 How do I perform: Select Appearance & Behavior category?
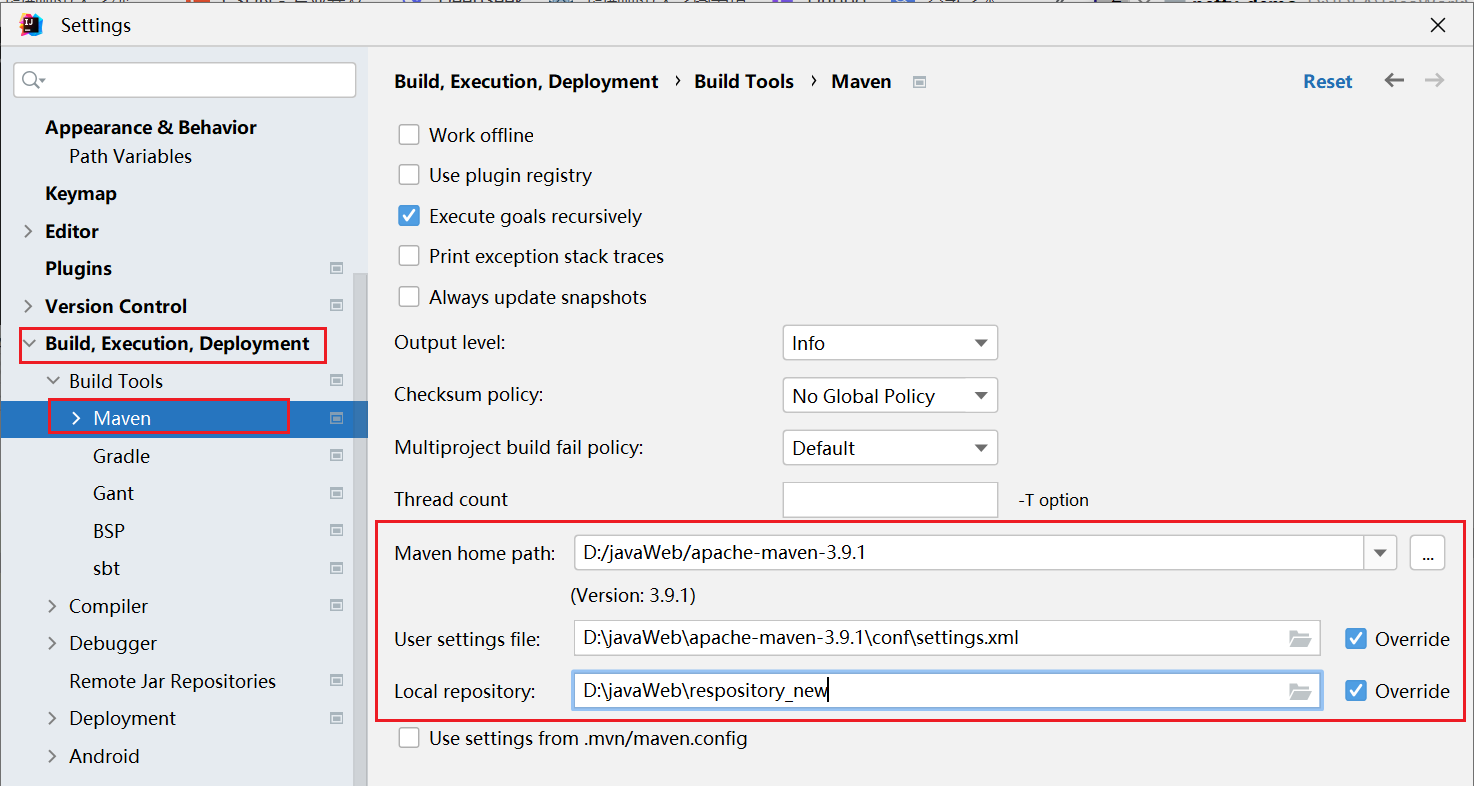coord(151,127)
